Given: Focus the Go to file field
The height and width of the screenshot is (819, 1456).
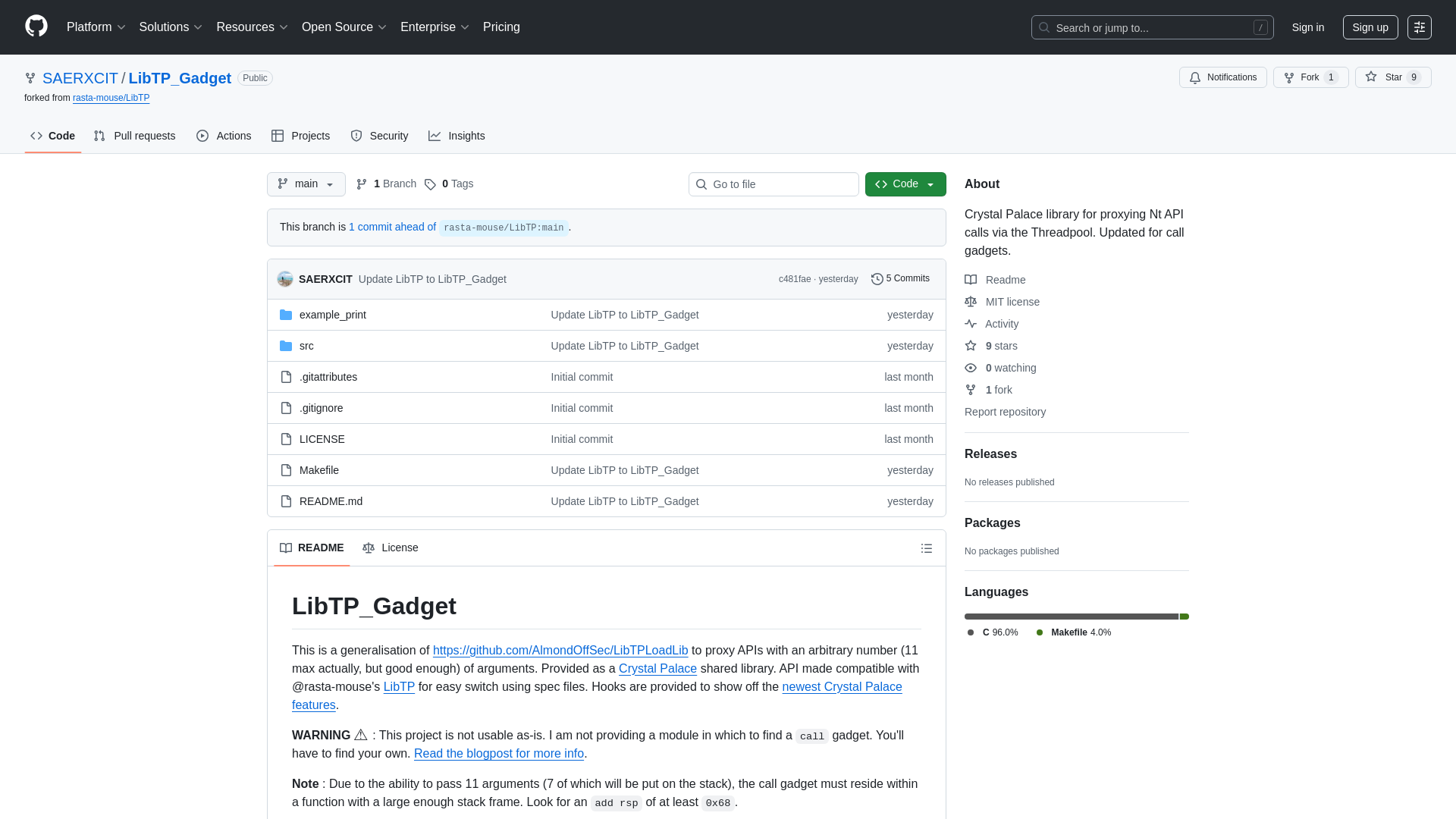Looking at the screenshot, I should (773, 184).
